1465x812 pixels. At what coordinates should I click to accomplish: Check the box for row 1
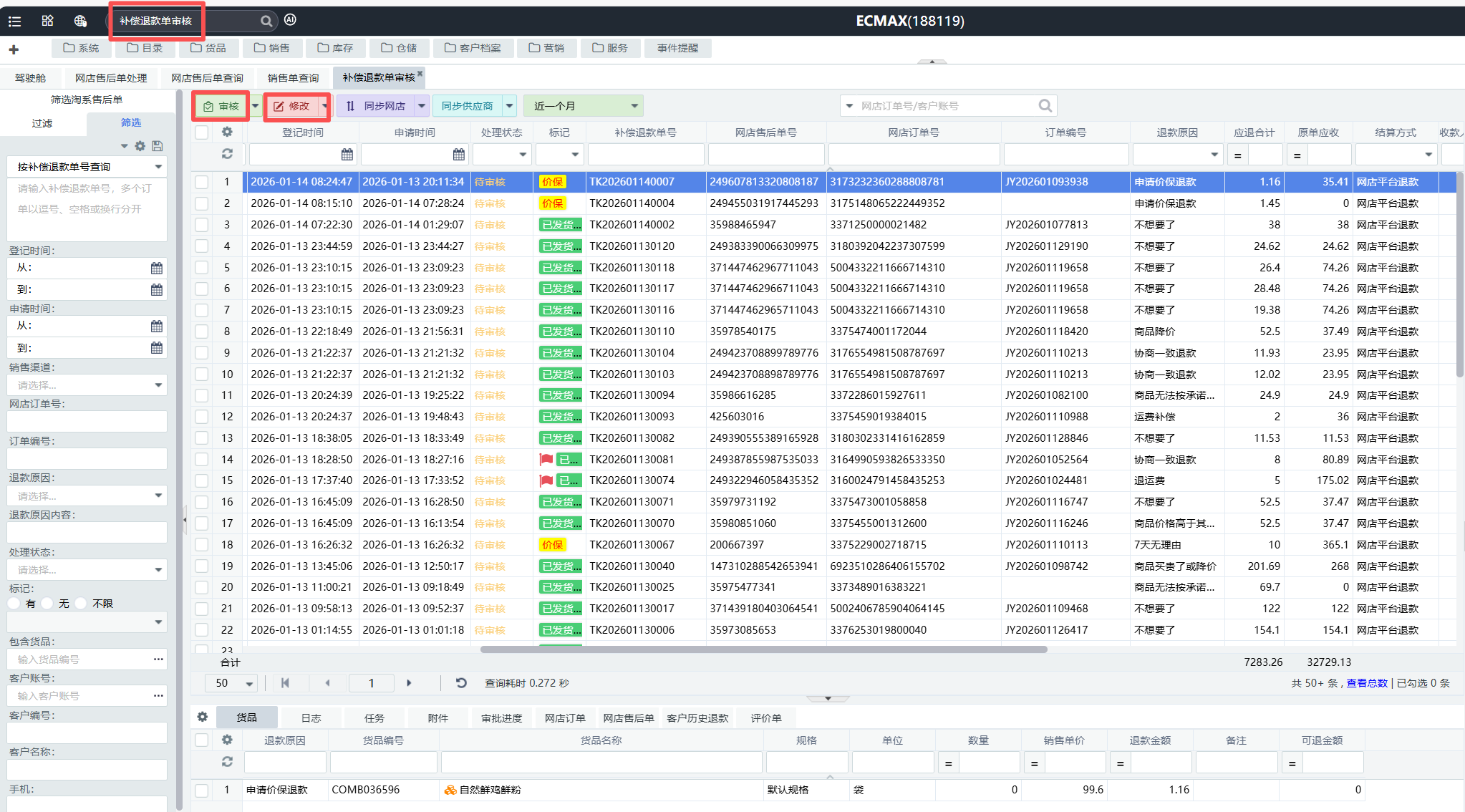[202, 182]
